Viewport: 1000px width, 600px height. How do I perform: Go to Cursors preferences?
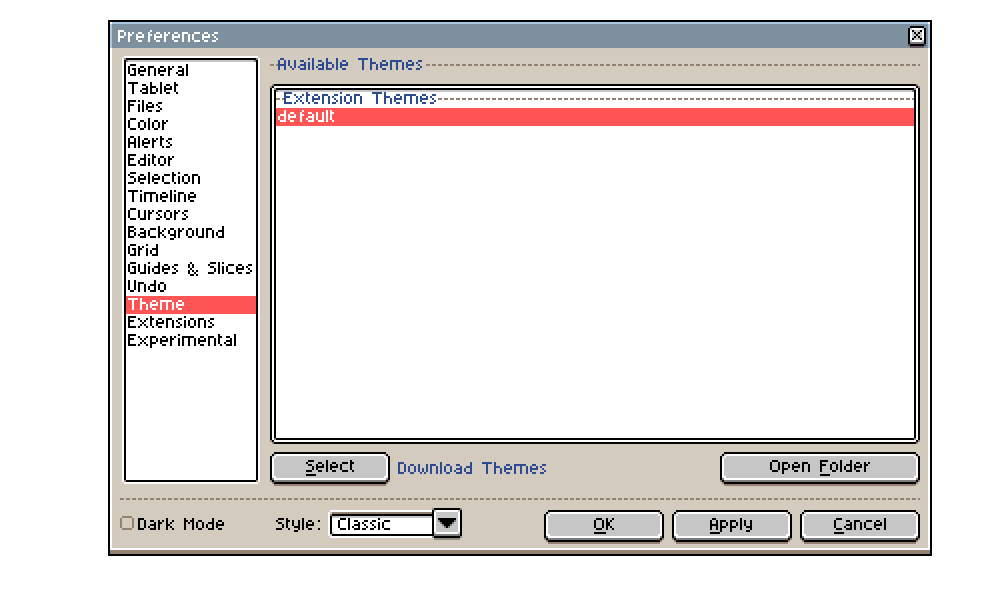pos(191,214)
